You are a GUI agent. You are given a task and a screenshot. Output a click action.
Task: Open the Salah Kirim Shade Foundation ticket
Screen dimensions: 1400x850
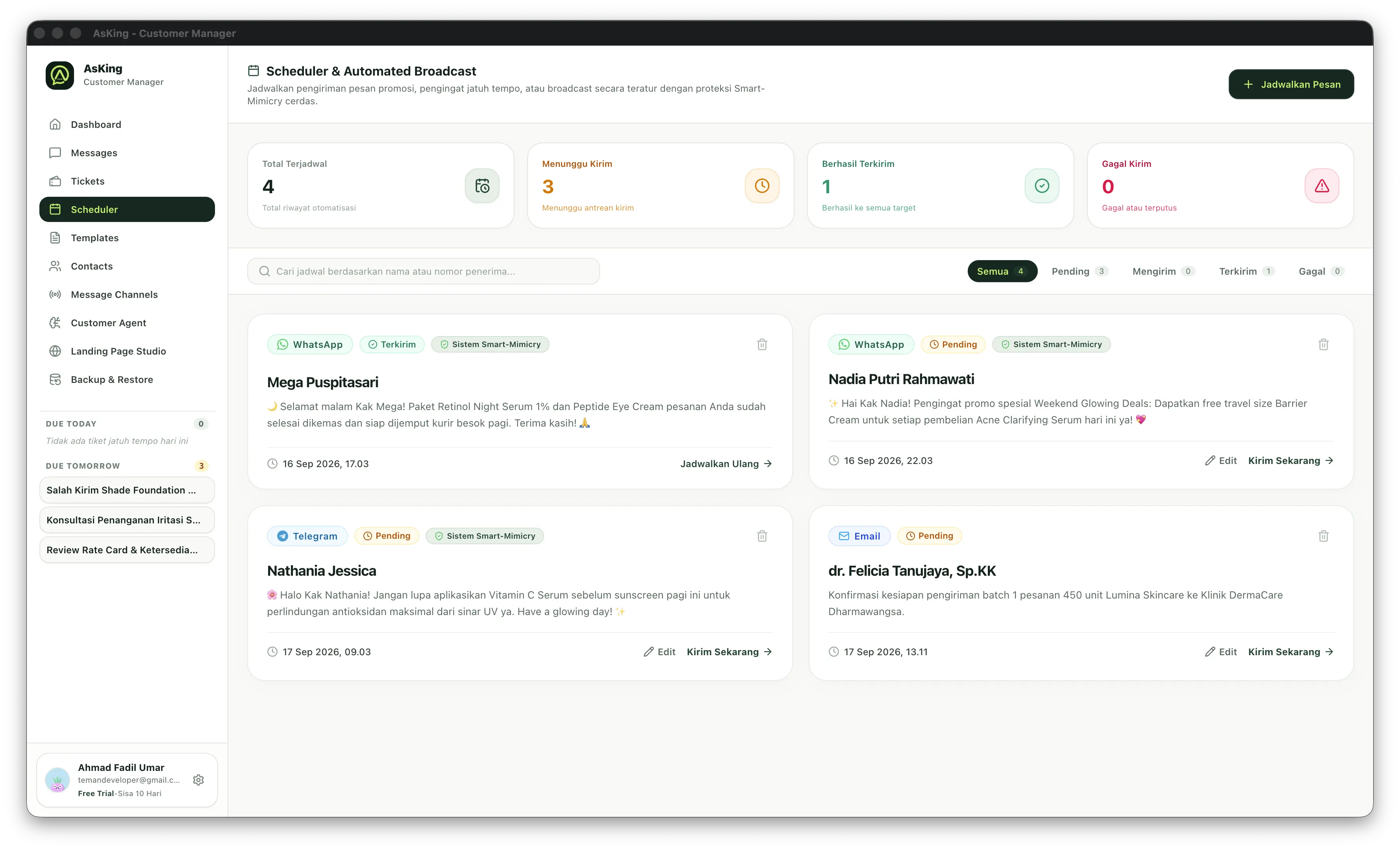(127, 490)
